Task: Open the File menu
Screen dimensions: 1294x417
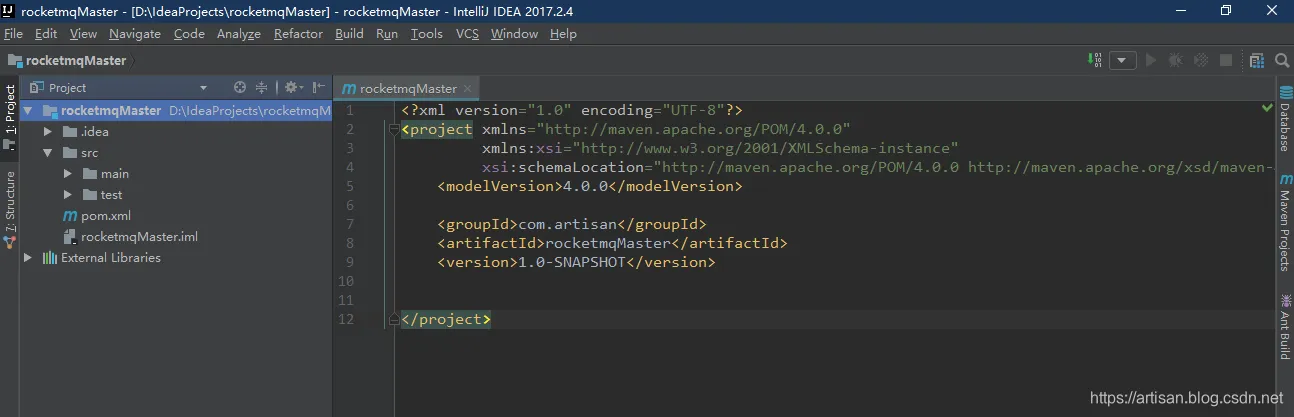Action: [x=13, y=34]
